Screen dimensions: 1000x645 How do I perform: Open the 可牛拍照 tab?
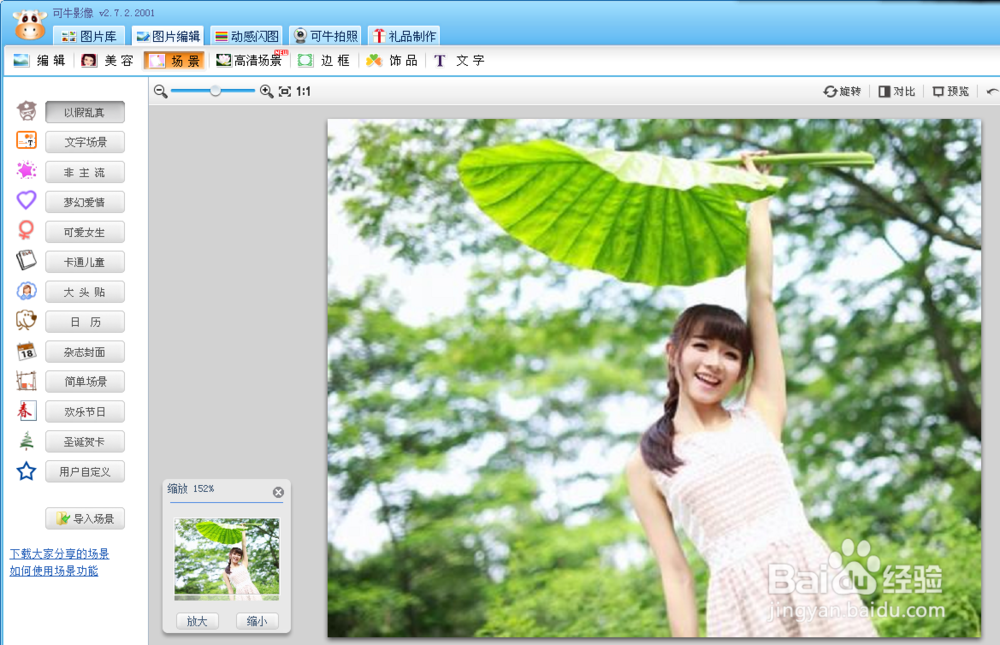click(325, 36)
